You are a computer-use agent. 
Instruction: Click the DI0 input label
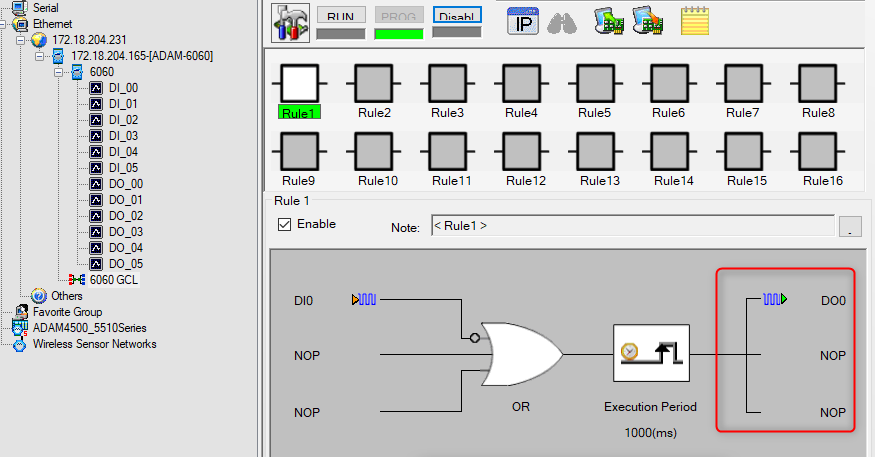(x=303, y=301)
